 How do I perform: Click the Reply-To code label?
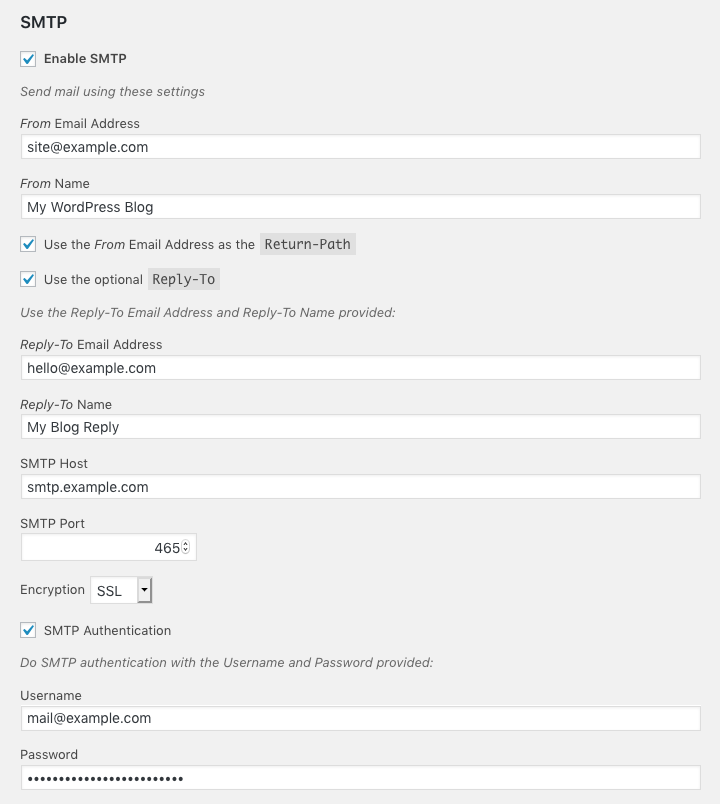tap(183, 279)
